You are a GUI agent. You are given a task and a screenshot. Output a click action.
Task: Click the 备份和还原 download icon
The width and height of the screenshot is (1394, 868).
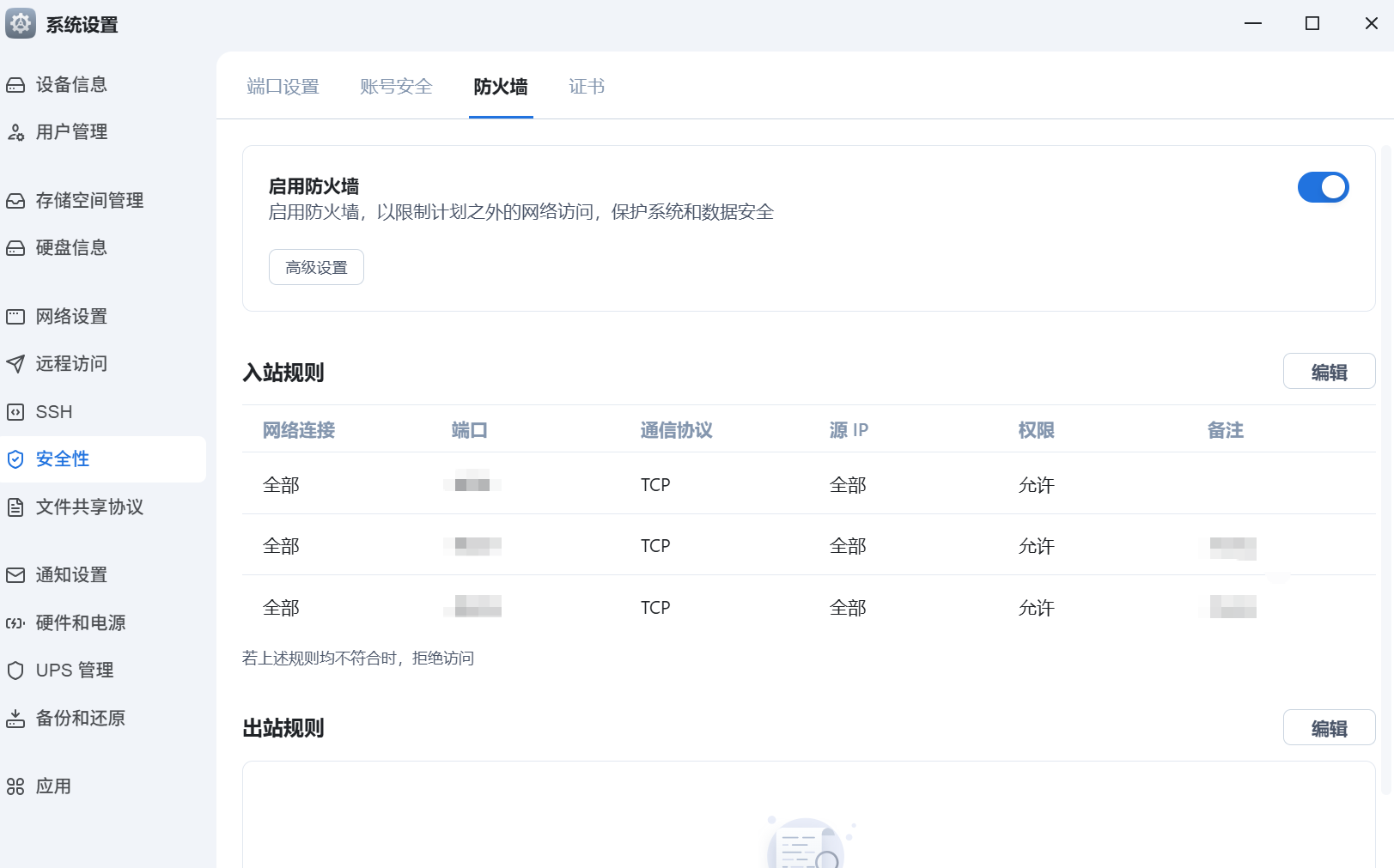tap(15, 719)
